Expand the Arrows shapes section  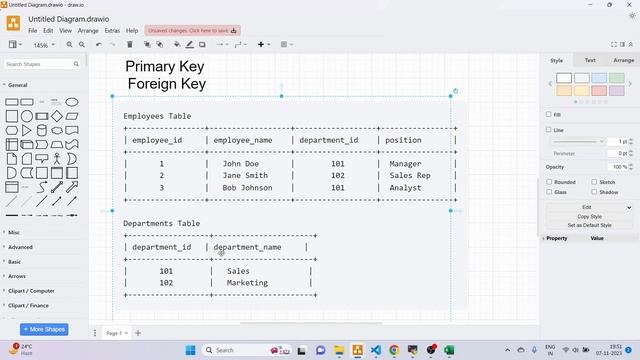coord(17,276)
